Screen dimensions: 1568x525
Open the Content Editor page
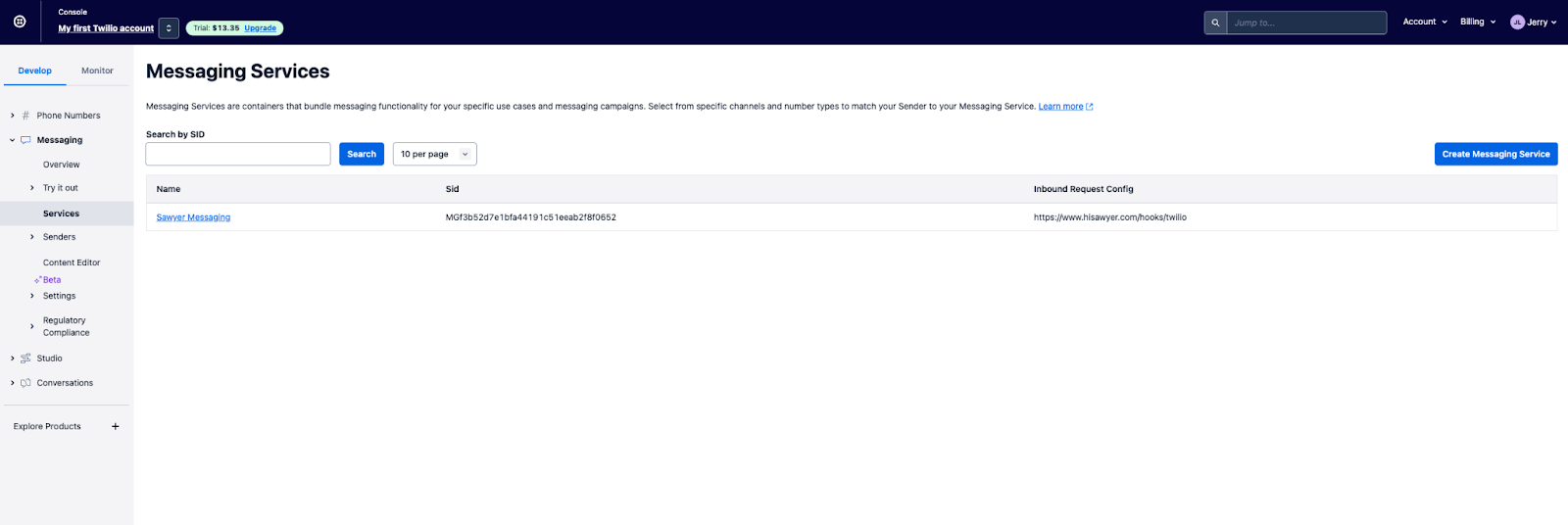(x=72, y=262)
